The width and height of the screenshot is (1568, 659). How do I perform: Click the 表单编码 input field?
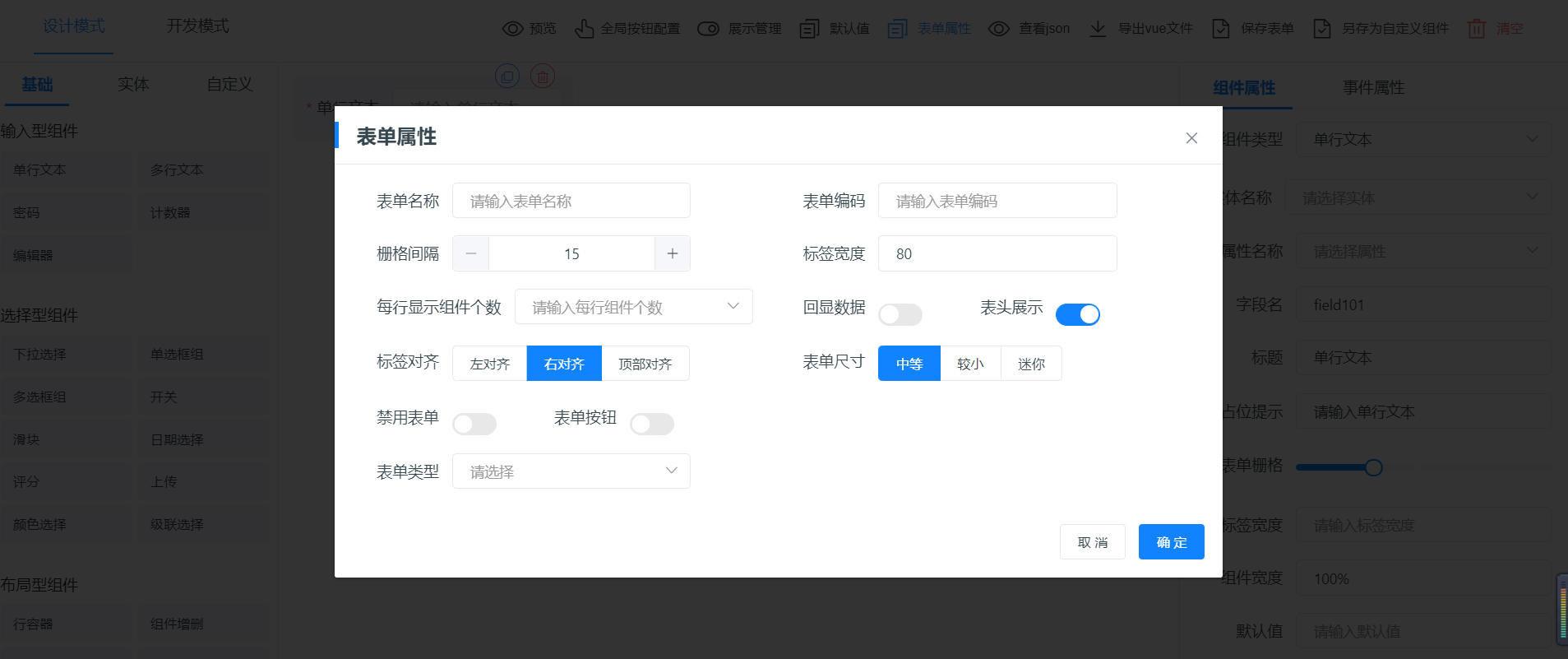(x=997, y=201)
